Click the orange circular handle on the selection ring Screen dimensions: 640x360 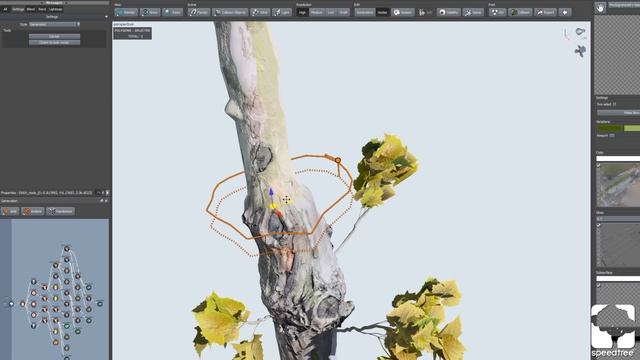tap(338, 160)
